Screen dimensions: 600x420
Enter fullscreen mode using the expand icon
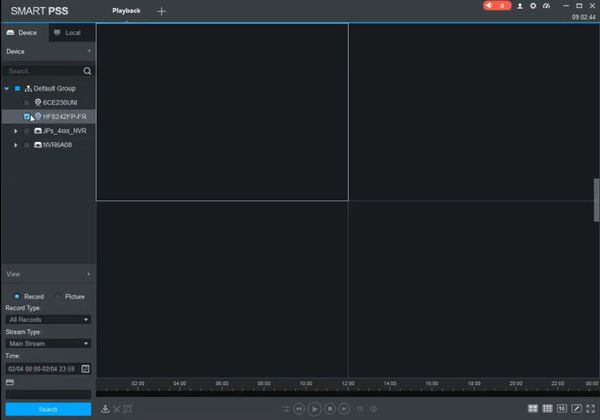pos(590,409)
